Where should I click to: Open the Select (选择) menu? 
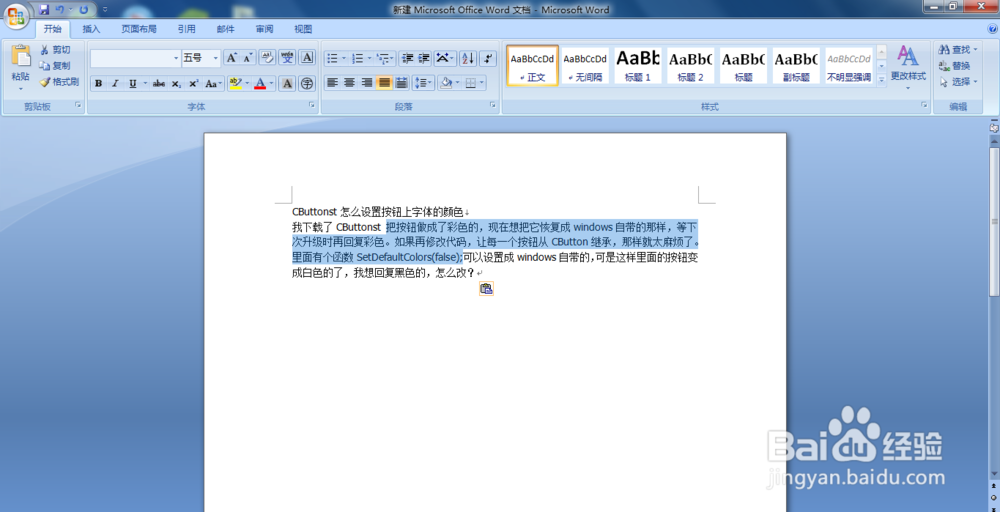[957, 82]
